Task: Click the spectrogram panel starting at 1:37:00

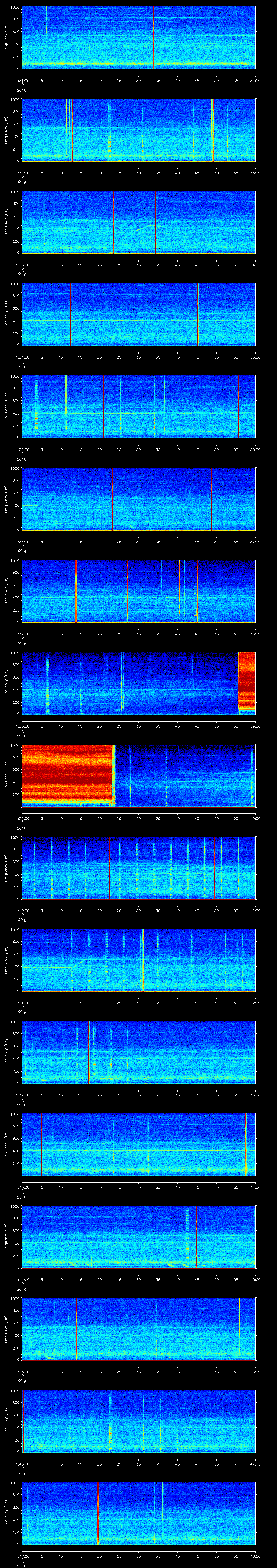Action: point(139,590)
